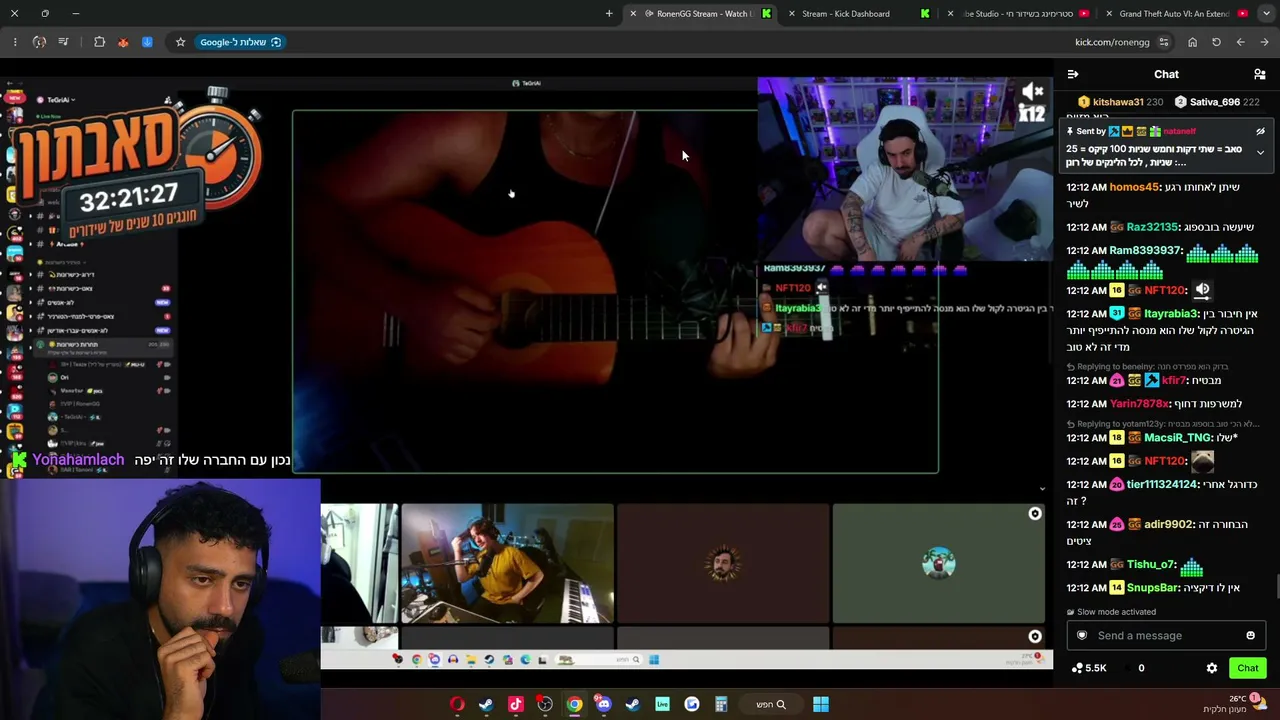Screen dimensions: 1280x720
Task: Open chat identity shield icon in message box
Action: tap(1081, 636)
